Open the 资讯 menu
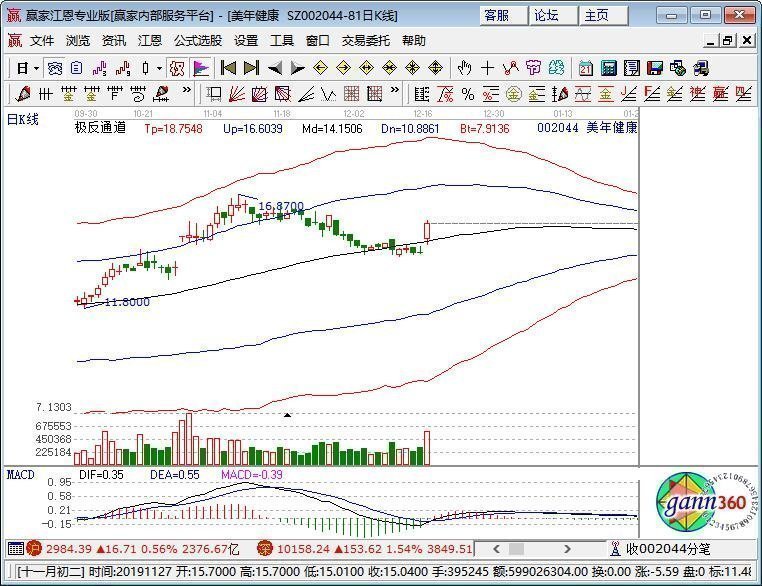This screenshot has height=586, width=762. [114, 41]
